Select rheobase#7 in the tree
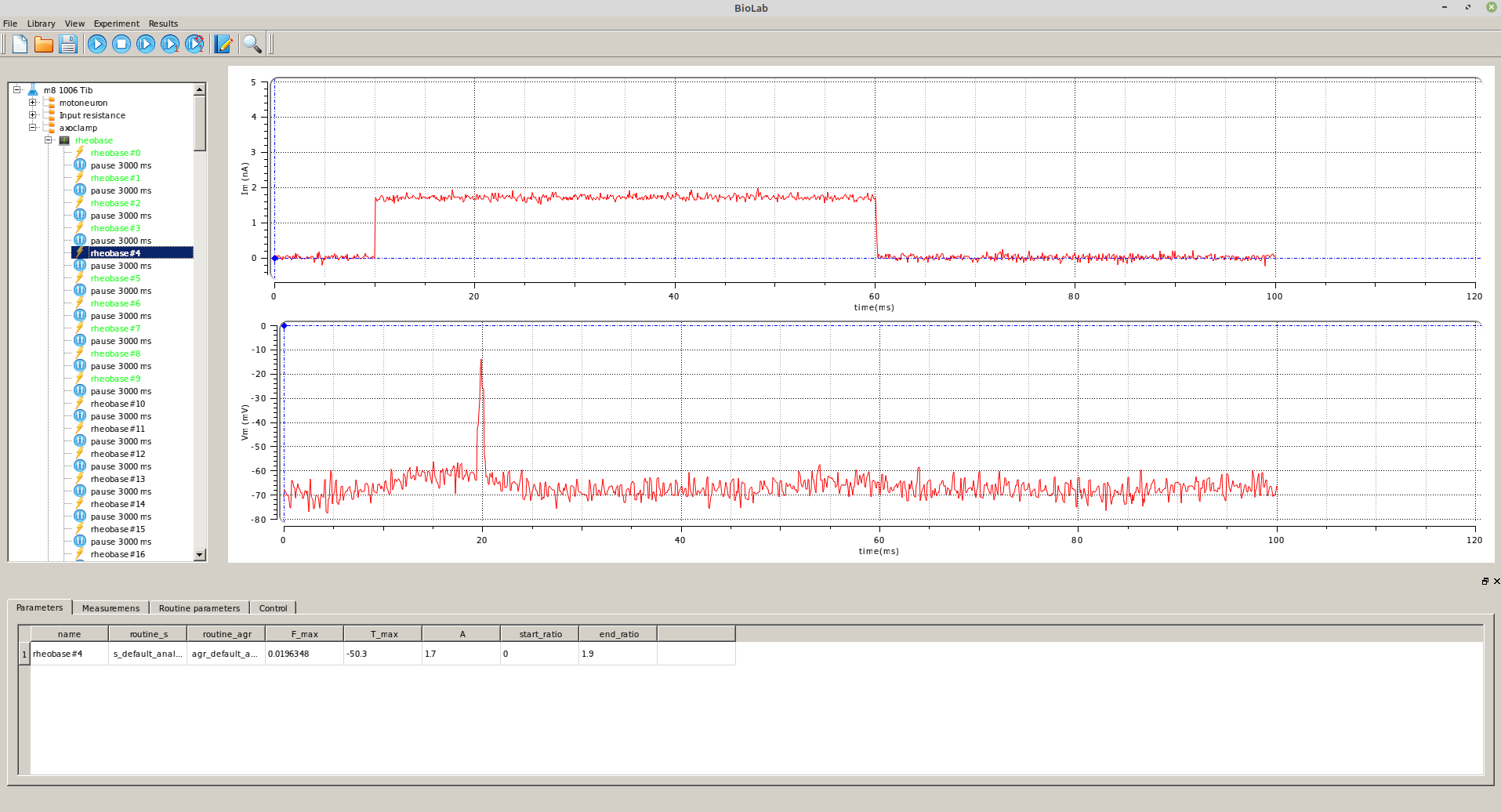1501x812 pixels. click(115, 328)
